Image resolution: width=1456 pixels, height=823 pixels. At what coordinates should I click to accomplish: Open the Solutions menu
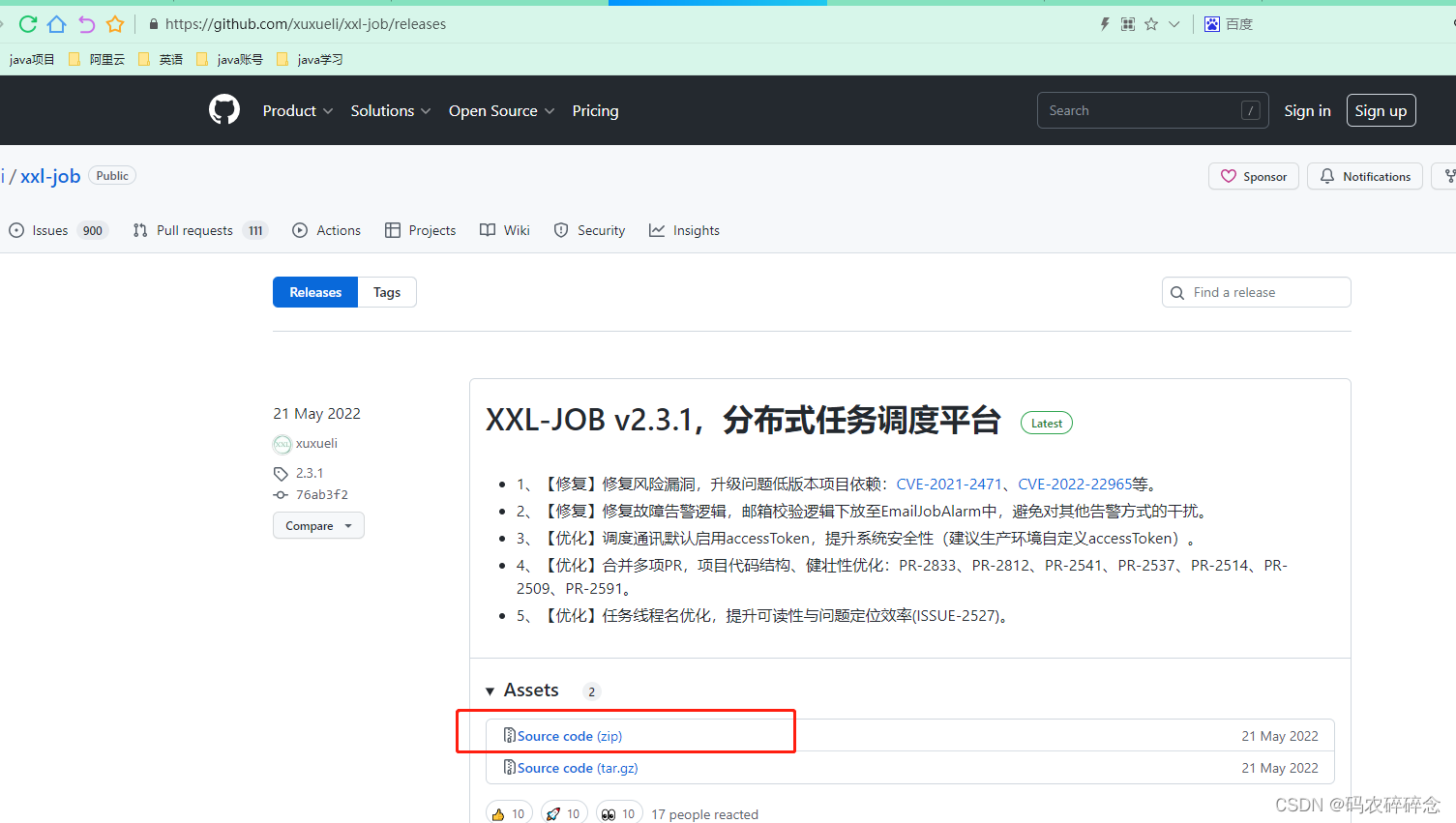pyautogui.click(x=391, y=110)
